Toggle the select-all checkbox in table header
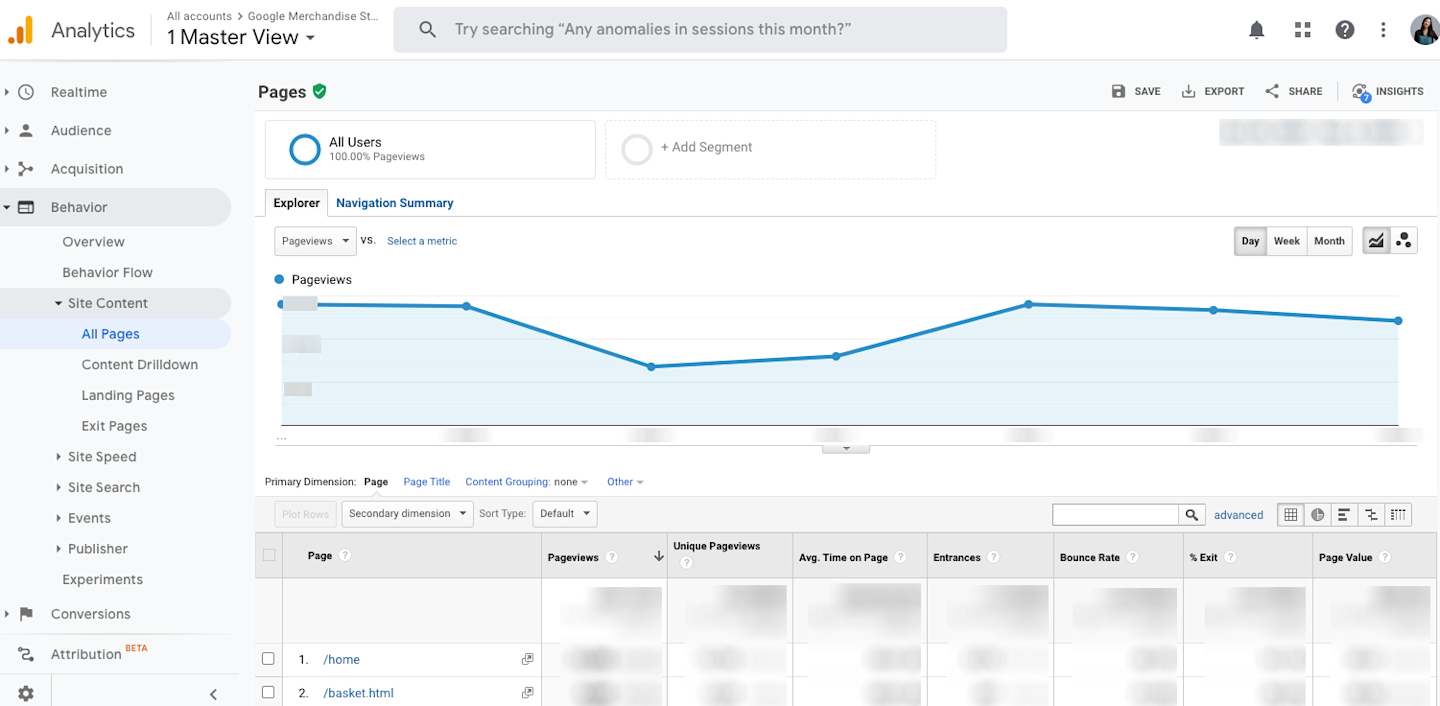Screen dimensions: 1440x706 (269, 555)
